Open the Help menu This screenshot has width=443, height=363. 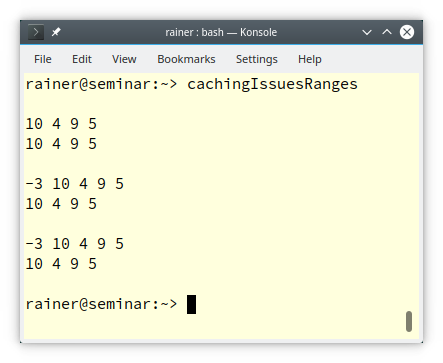[310, 59]
